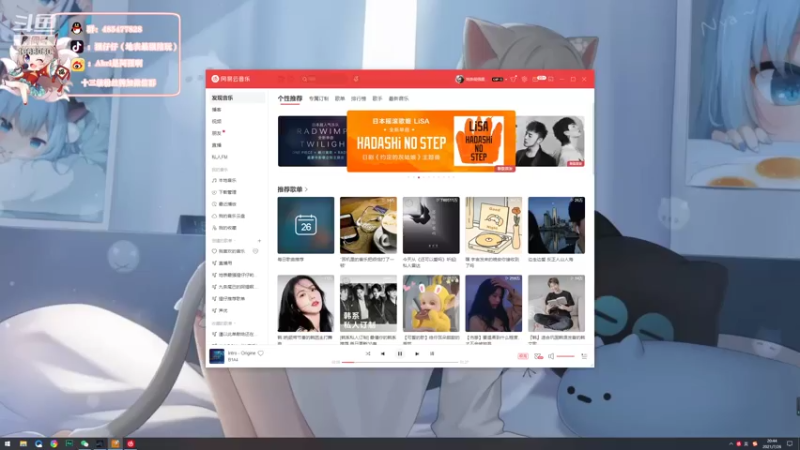Screen dimensions: 800x450
Task: Click the search box in the red title bar
Action: [324, 79]
